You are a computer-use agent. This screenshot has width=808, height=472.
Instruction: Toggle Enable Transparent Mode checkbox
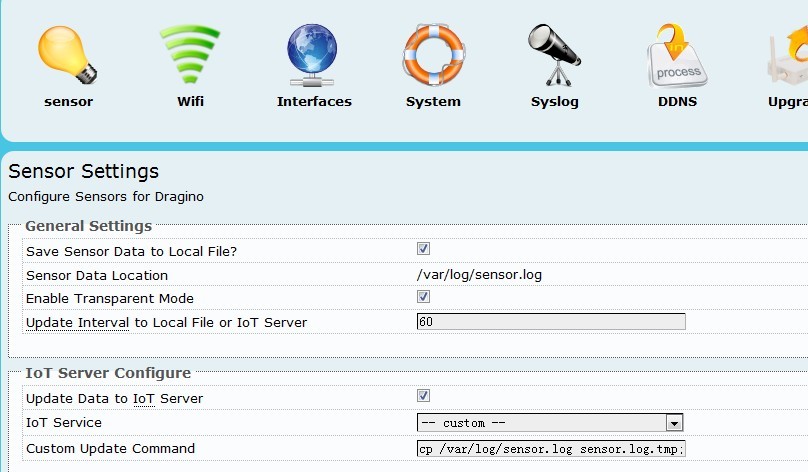(x=423, y=297)
